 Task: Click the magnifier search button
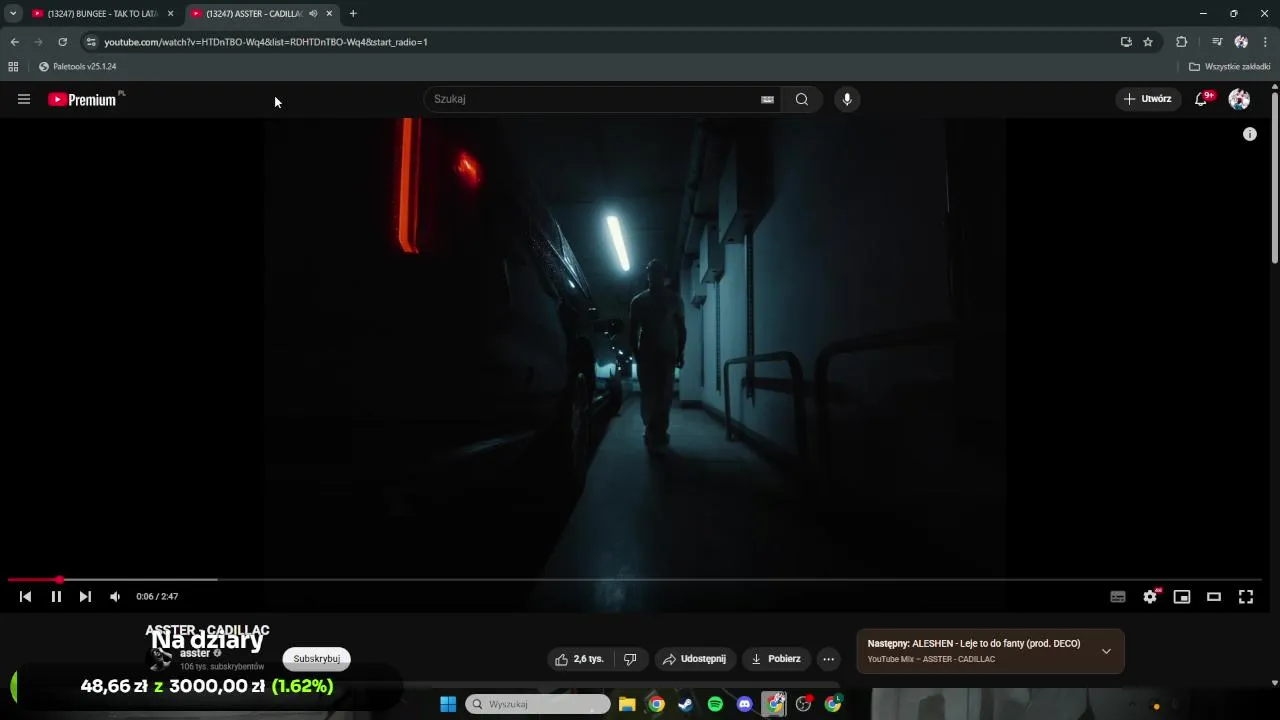(x=802, y=99)
